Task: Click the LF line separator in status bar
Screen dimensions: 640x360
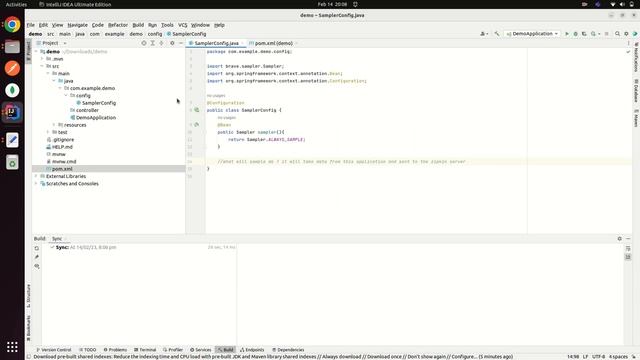Action: (x=585, y=357)
